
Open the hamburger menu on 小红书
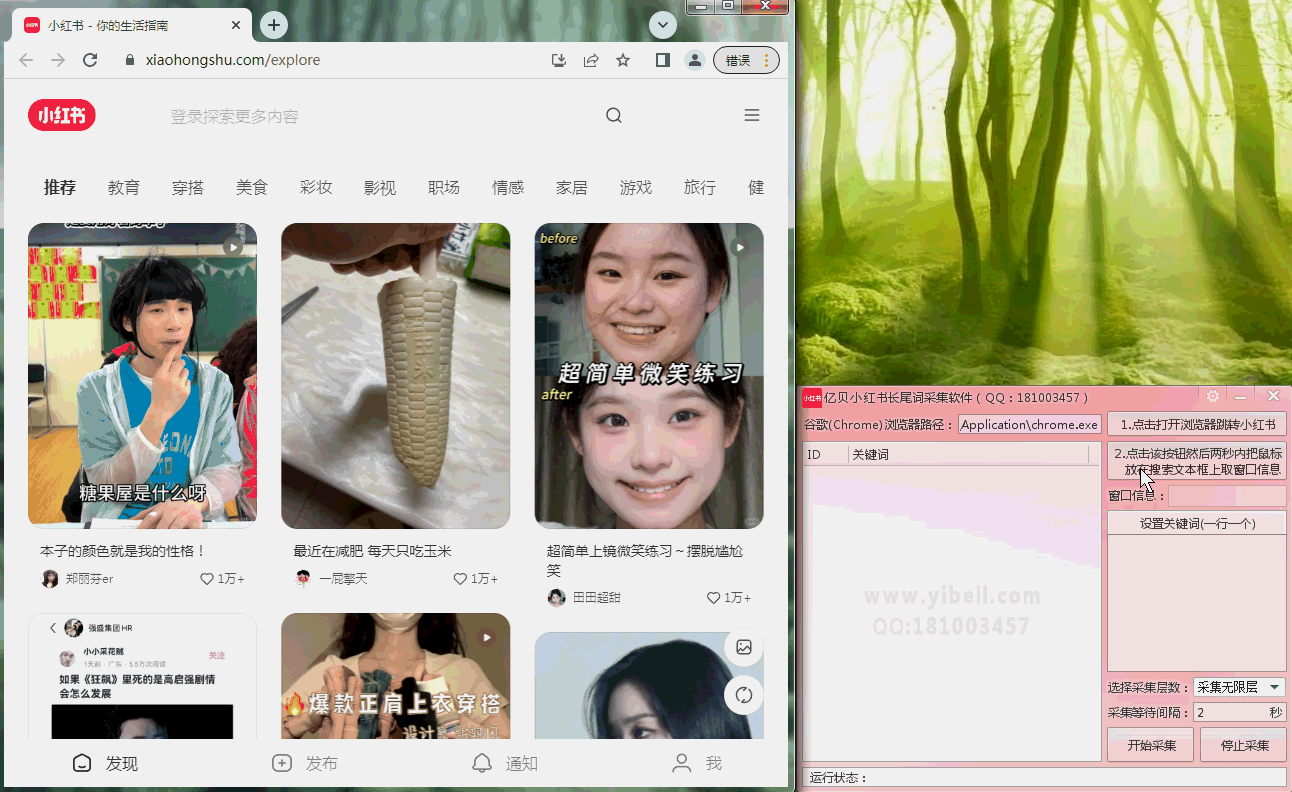tap(752, 116)
